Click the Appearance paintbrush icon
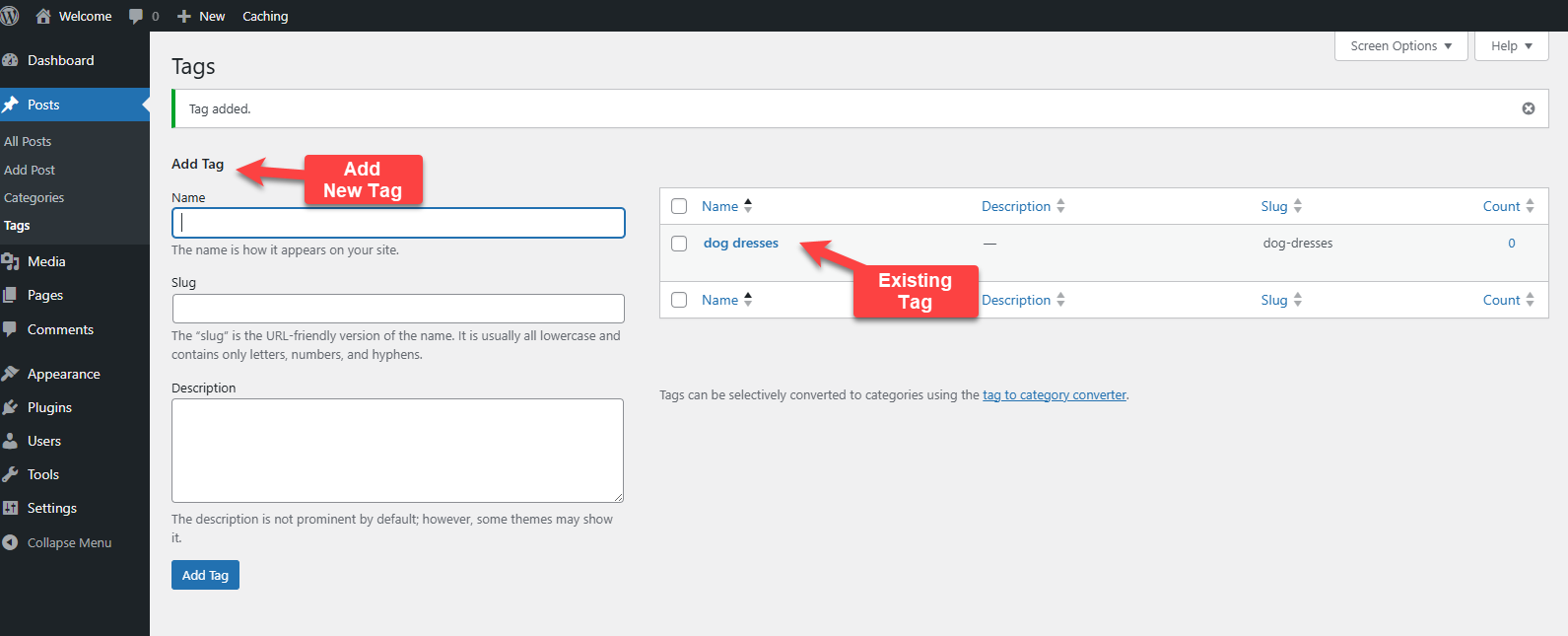 (11, 374)
